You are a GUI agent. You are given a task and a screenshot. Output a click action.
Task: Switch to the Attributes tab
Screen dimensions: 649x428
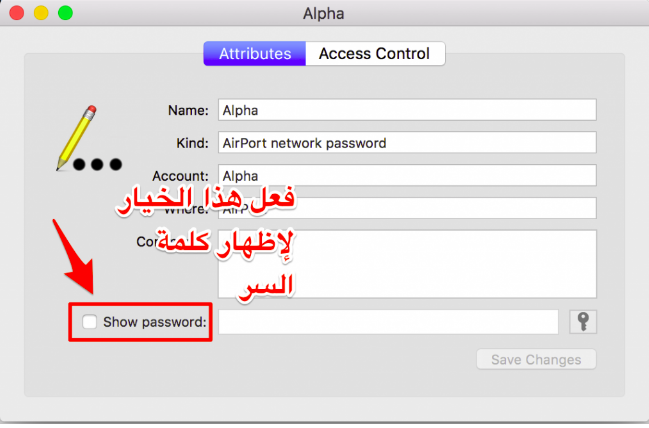[255, 54]
